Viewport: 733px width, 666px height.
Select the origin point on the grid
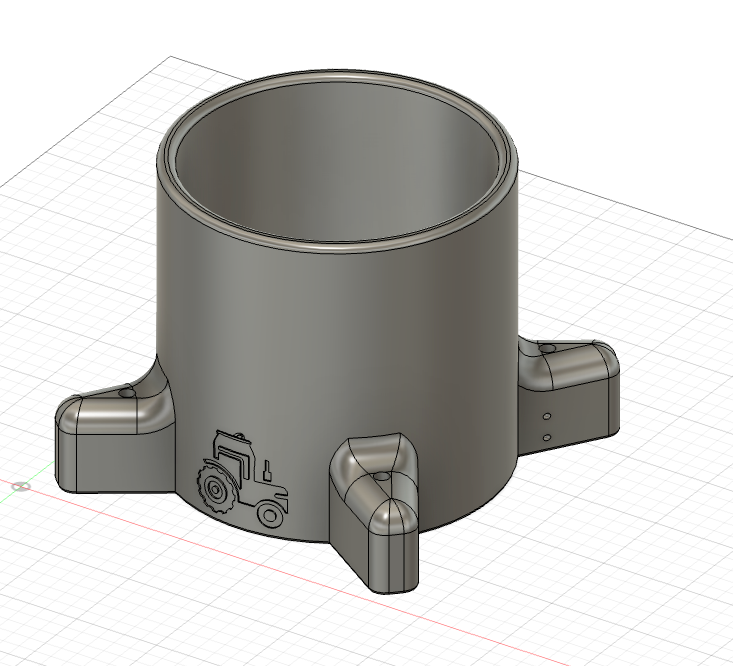pos(21,487)
